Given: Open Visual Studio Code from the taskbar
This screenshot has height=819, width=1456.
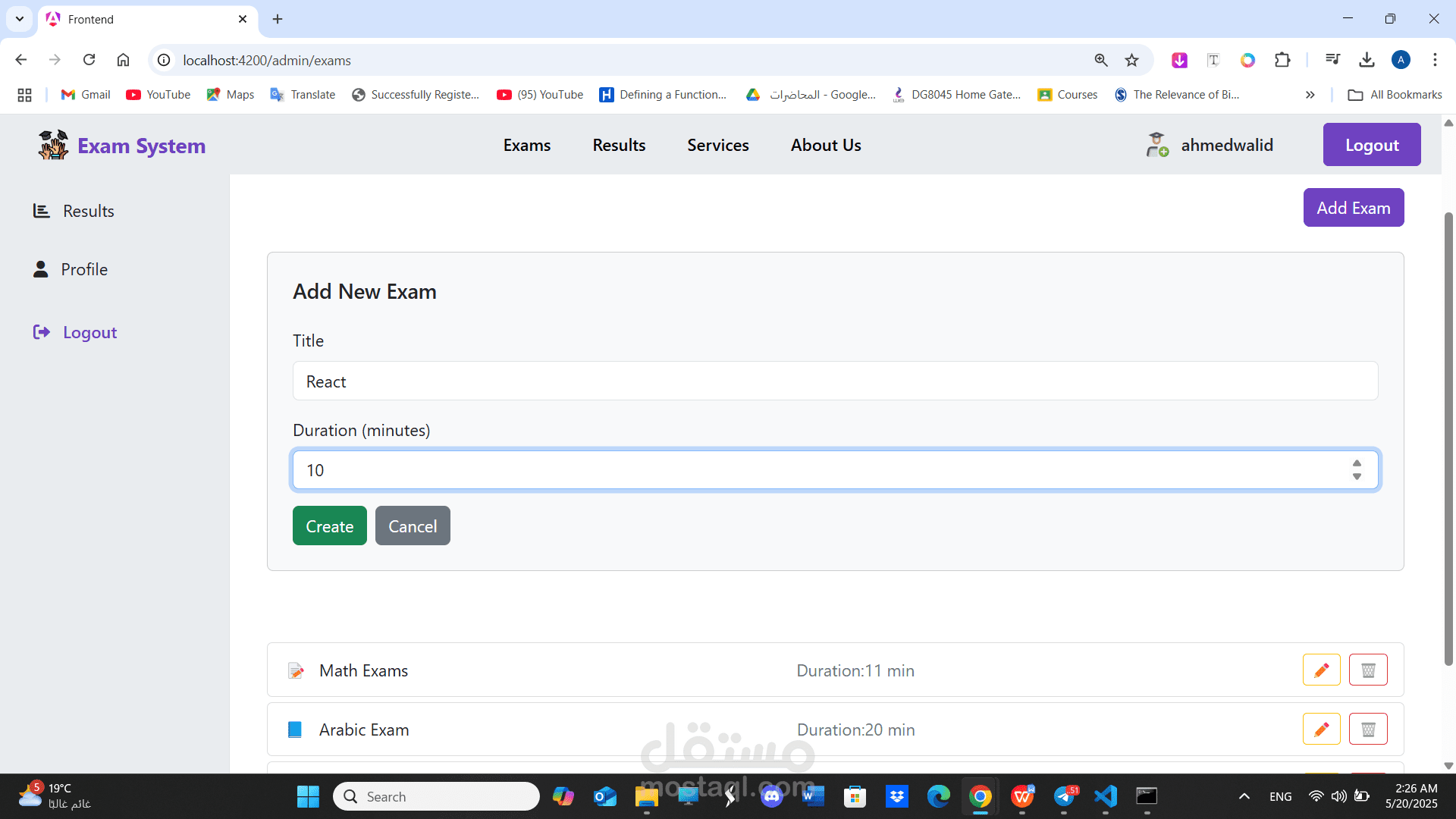Looking at the screenshot, I should coord(1105,796).
